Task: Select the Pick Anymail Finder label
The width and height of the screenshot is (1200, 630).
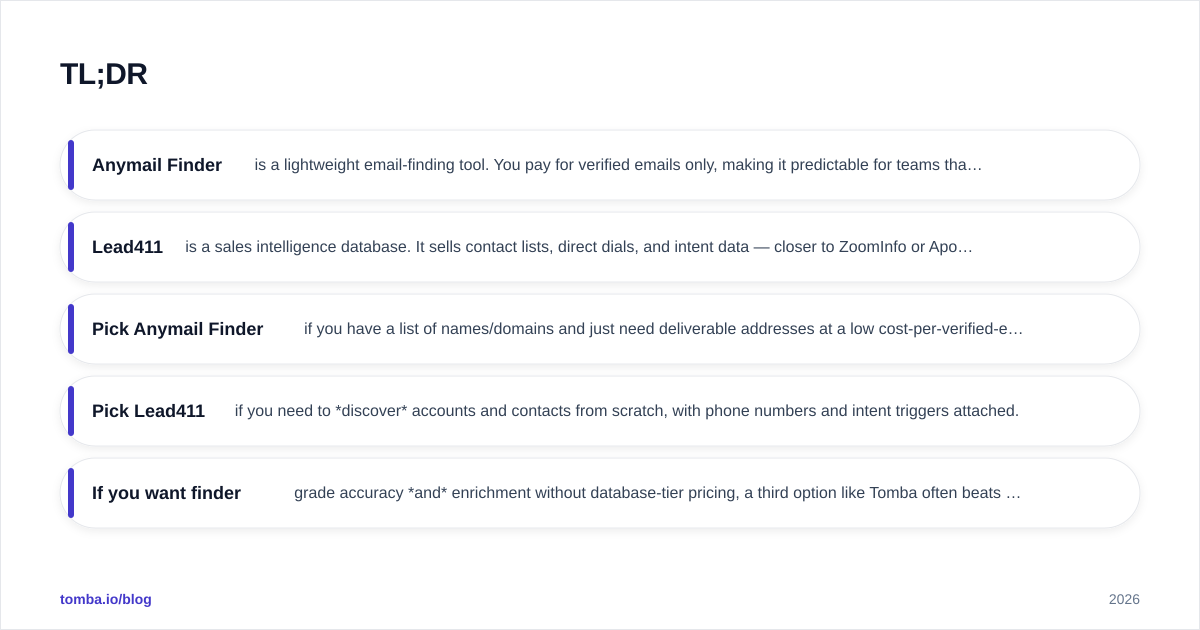Action: click(x=177, y=329)
